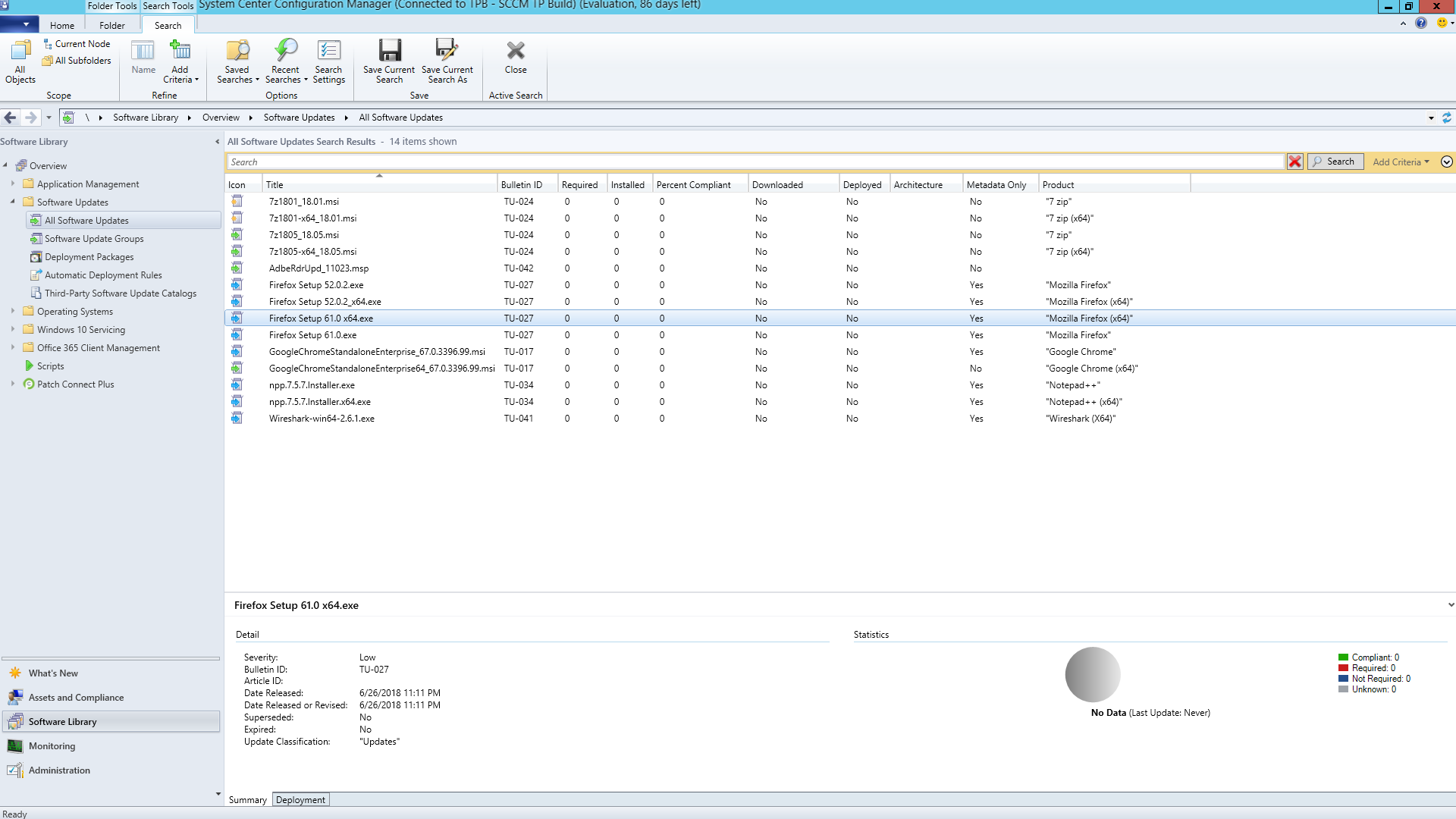Toggle All Subfolders scope option
The image size is (1456, 819).
click(x=77, y=61)
